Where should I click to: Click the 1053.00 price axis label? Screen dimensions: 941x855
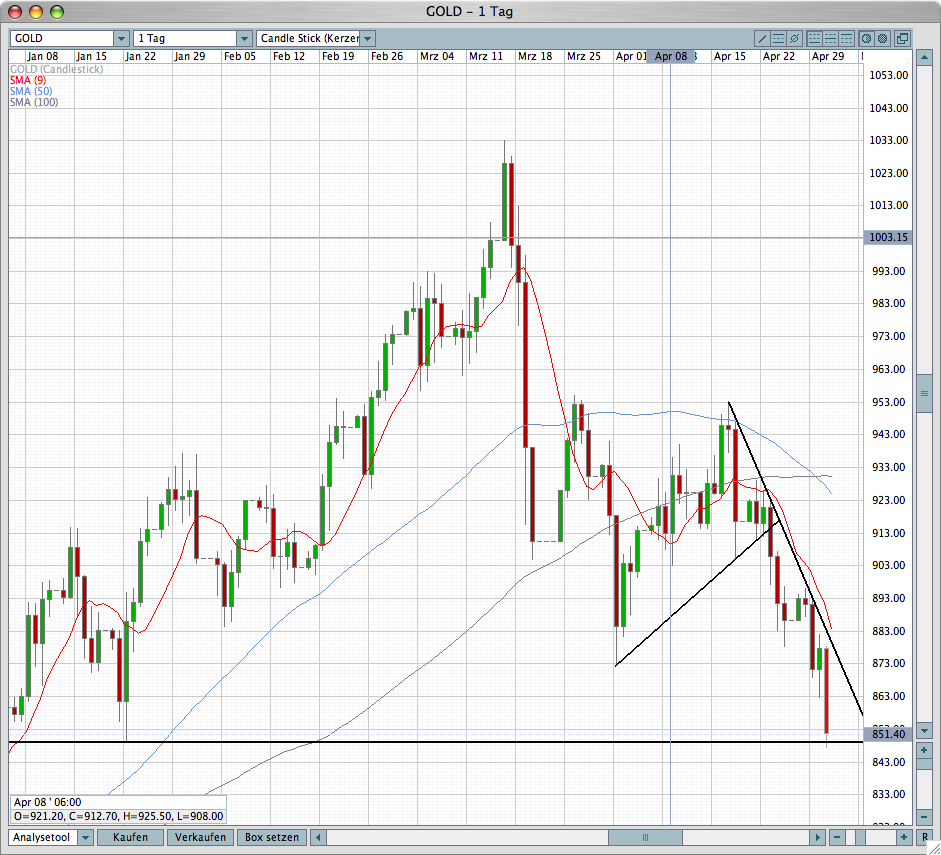(x=889, y=76)
